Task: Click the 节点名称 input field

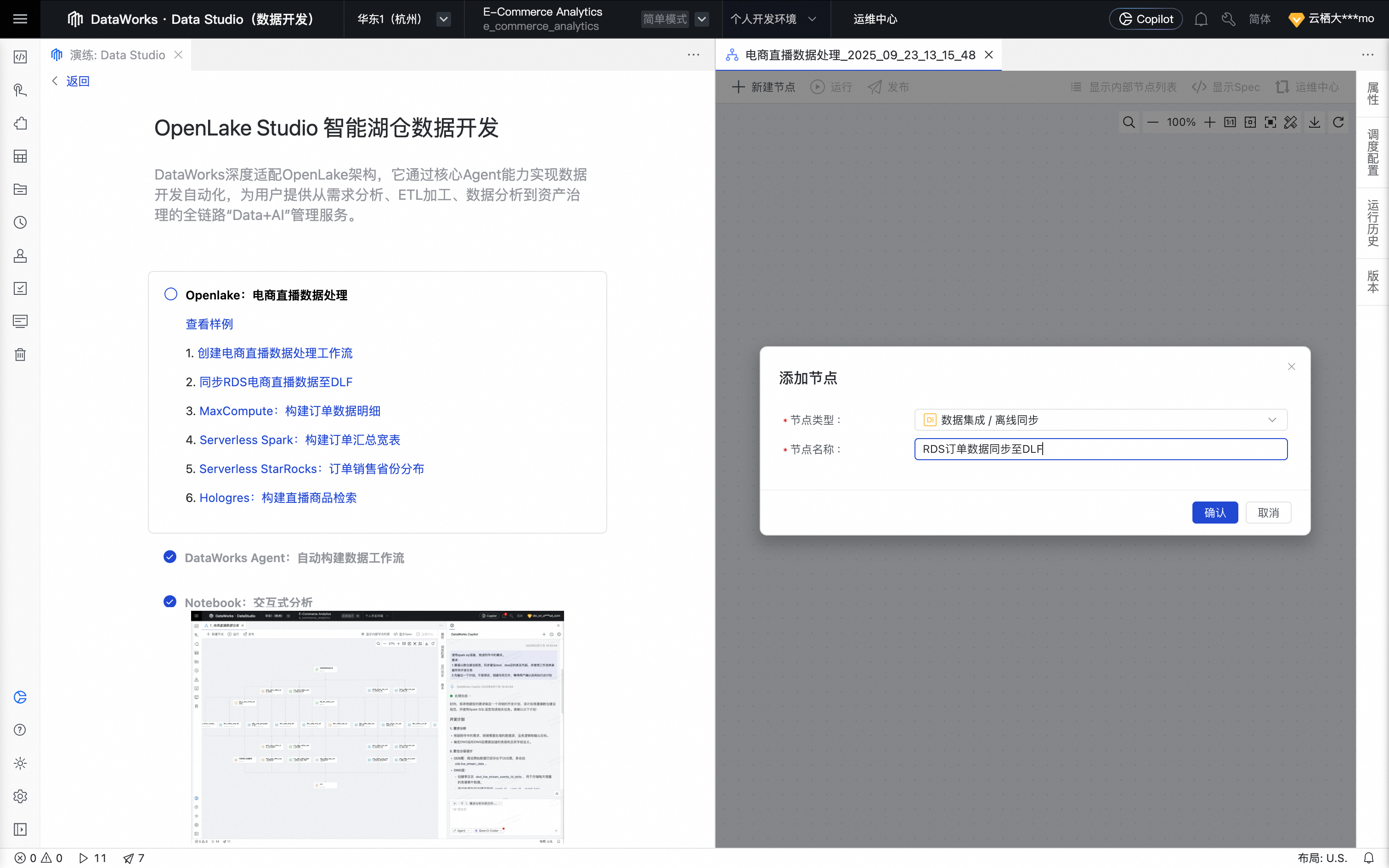Action: [1100, 449]
